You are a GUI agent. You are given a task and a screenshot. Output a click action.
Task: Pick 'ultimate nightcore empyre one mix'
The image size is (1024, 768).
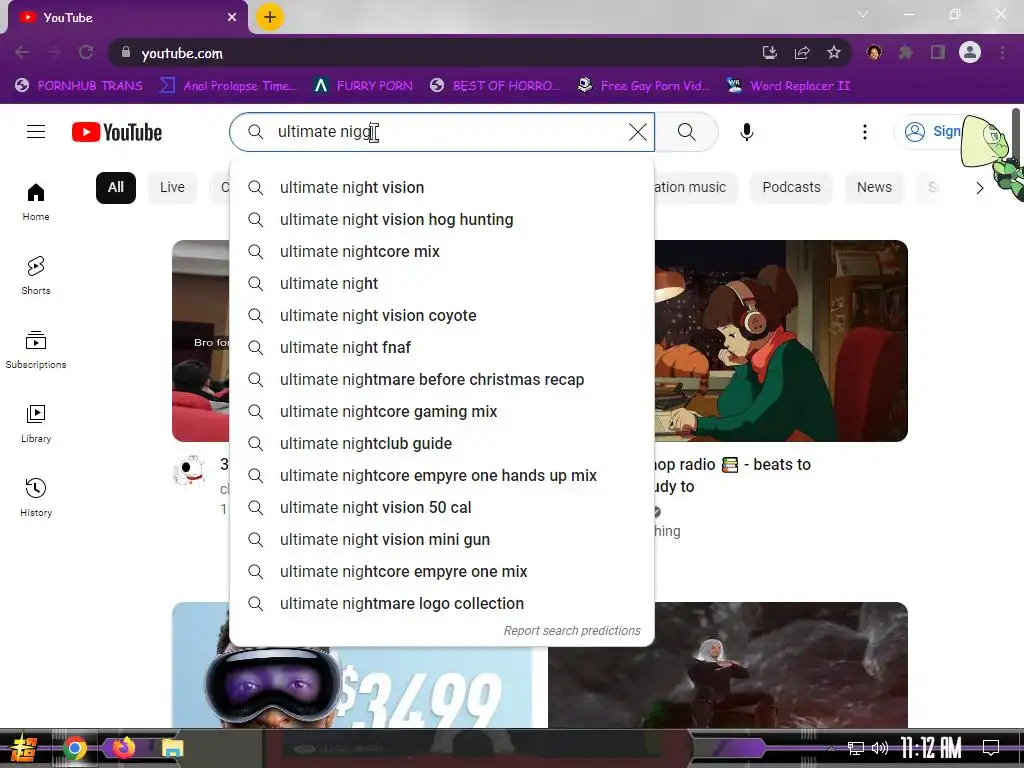(442, 571)
